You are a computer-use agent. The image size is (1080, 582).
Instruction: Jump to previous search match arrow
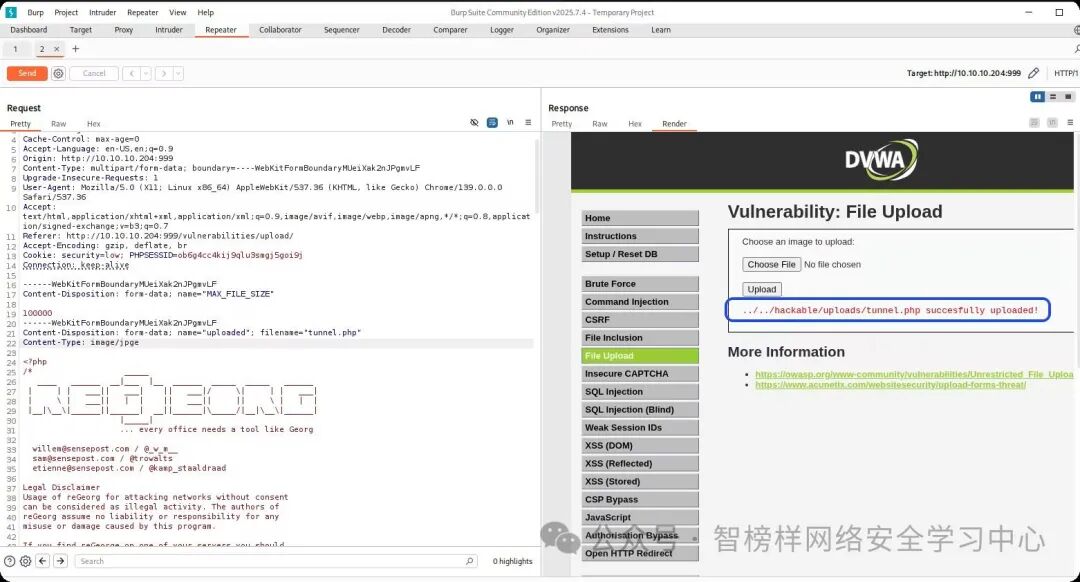[x=43, y=561]
